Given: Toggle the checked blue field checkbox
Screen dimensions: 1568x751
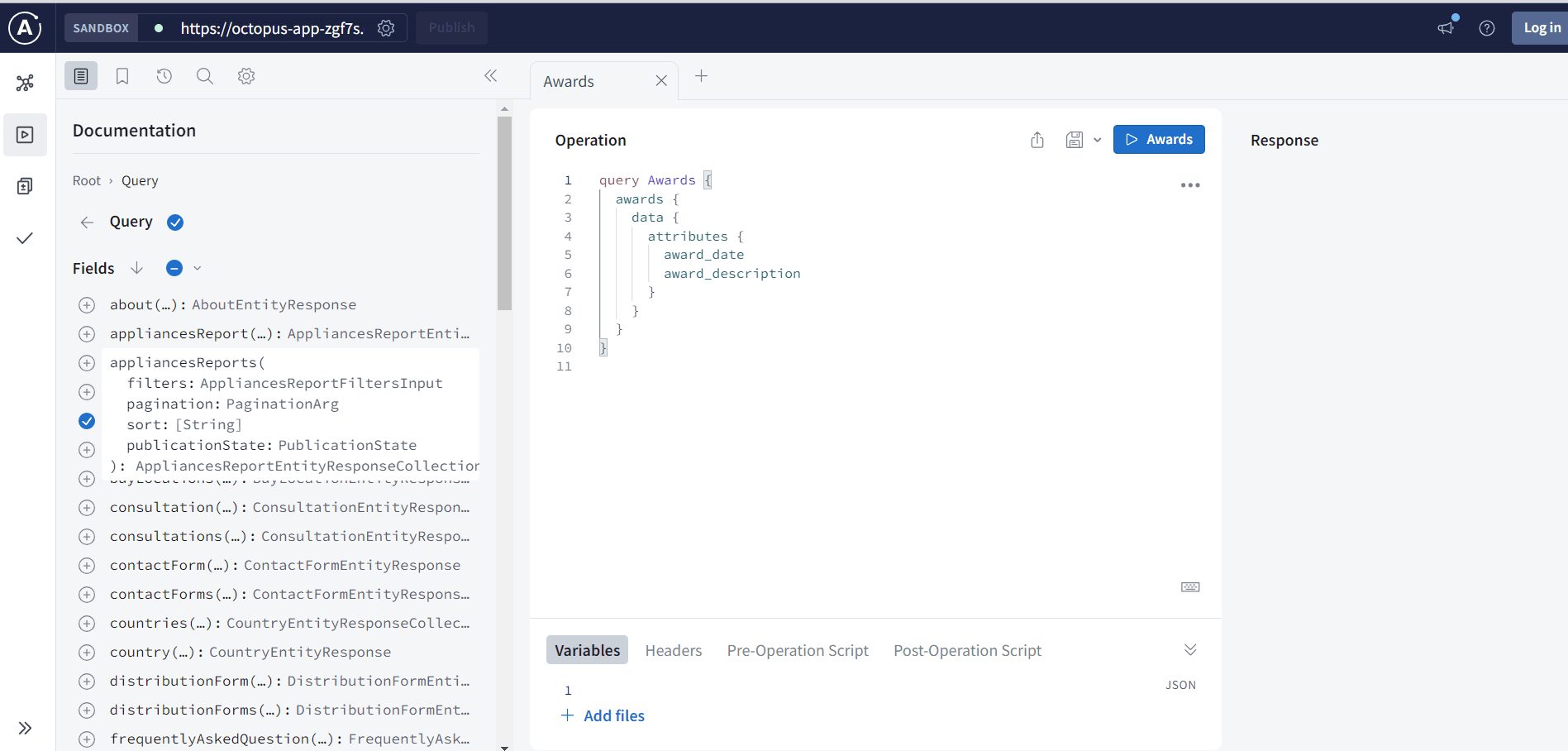Looking at the screenshot, I should point(87,421).
